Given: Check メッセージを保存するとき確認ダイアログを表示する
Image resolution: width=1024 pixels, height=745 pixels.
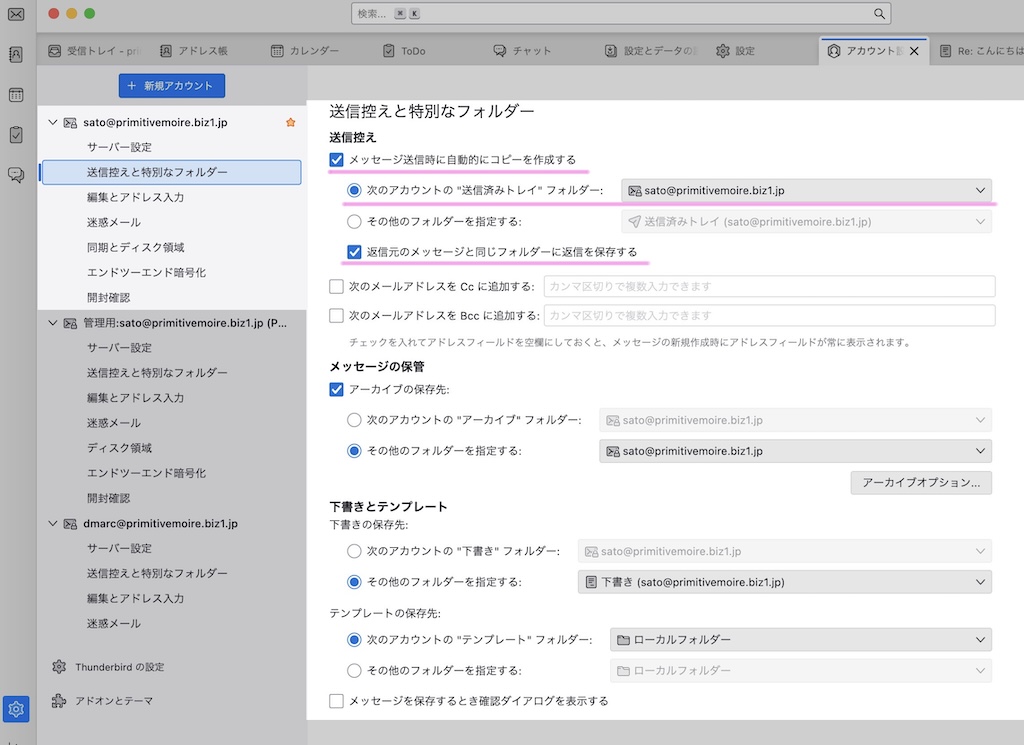Looking at the screenshot, I should [x=337, y=701].
